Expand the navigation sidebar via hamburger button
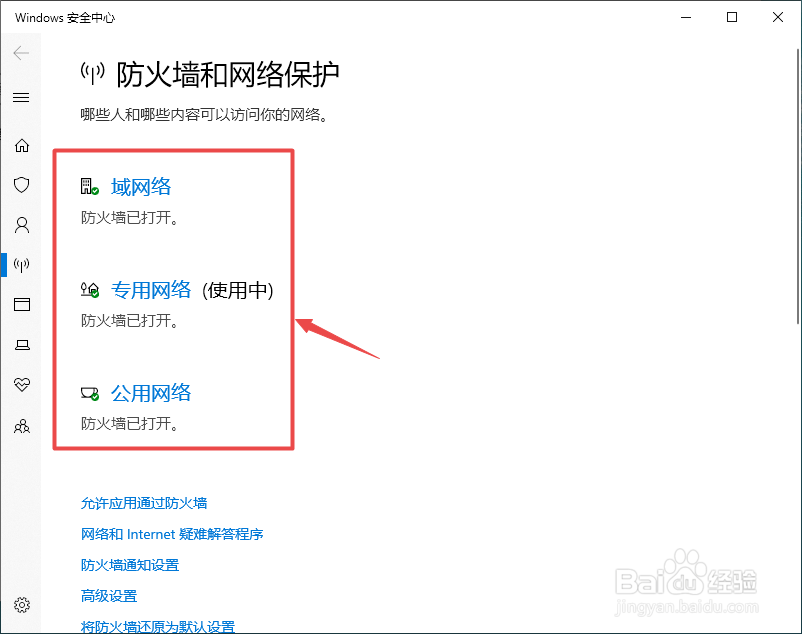The width and height of the screenshot is (802, 634). tap(22, 97)
